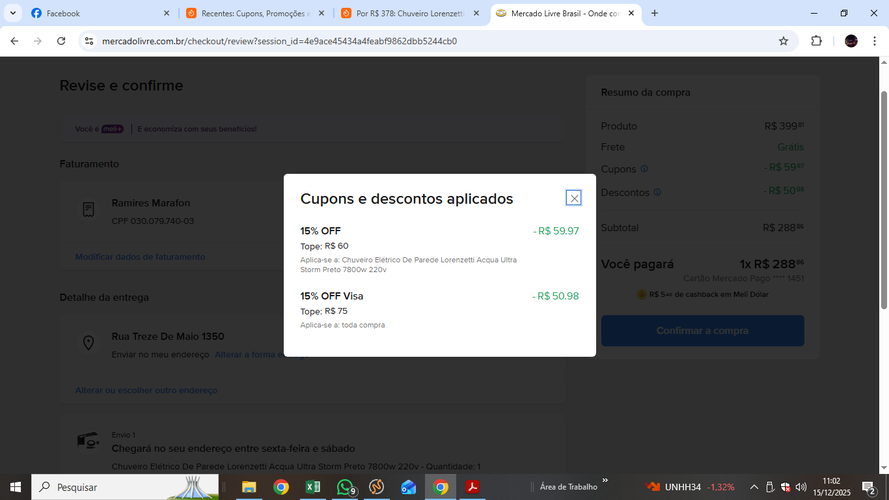Screen dimensions: 889x500
Task: Click Confirmar a compra button
Action: pyautogui.click(x=702, y=330)
